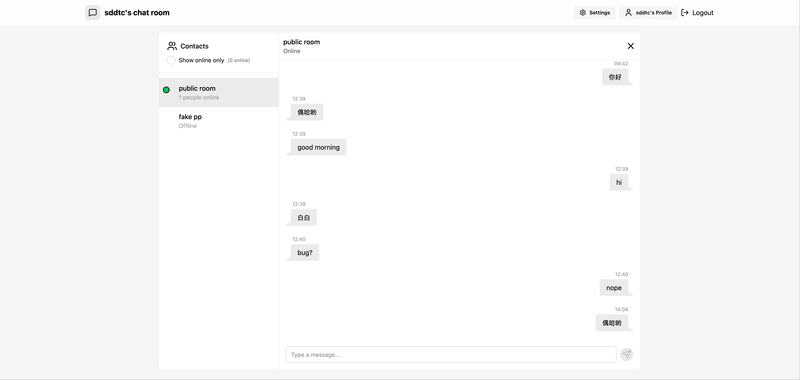Screen dimensions: 800x380
Task: Click the Logout arrow icon
Action: click(x=685, y=13)
